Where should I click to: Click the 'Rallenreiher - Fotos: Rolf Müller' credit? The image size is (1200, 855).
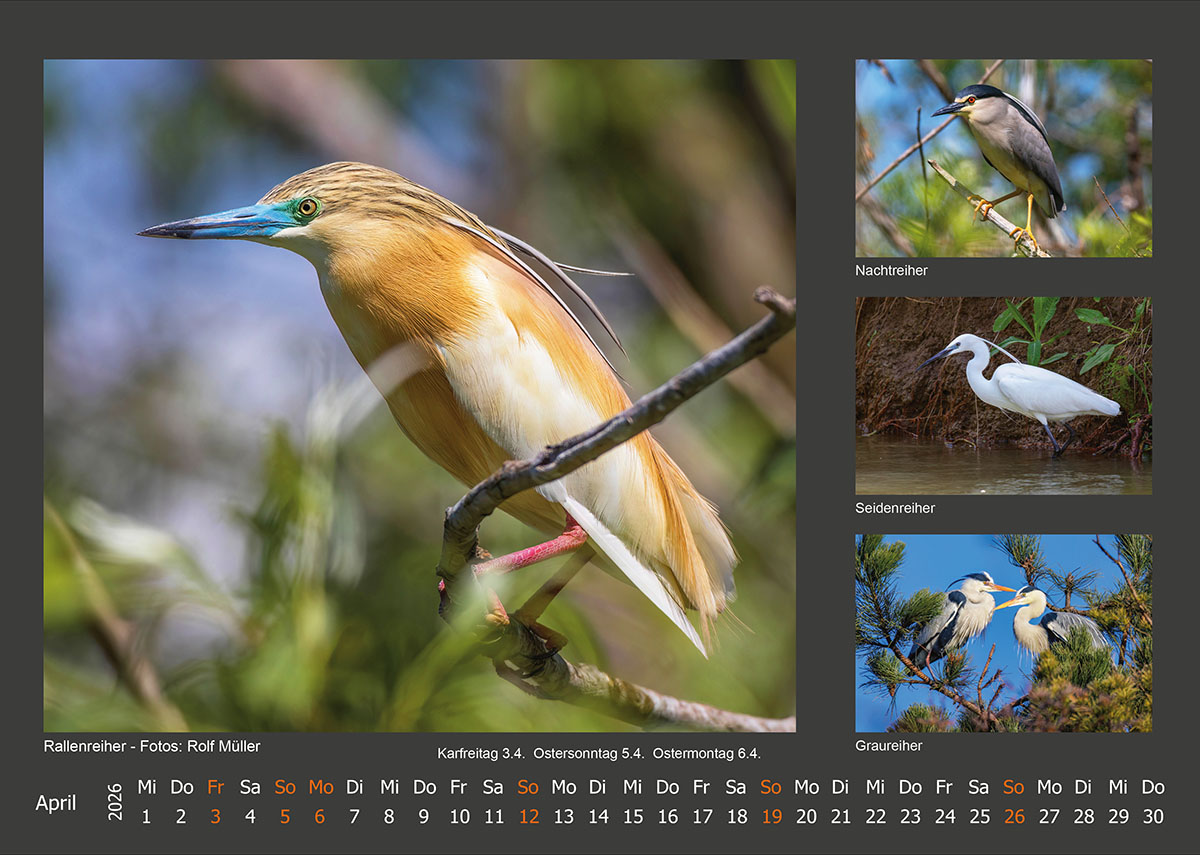(x=152, y=746)
